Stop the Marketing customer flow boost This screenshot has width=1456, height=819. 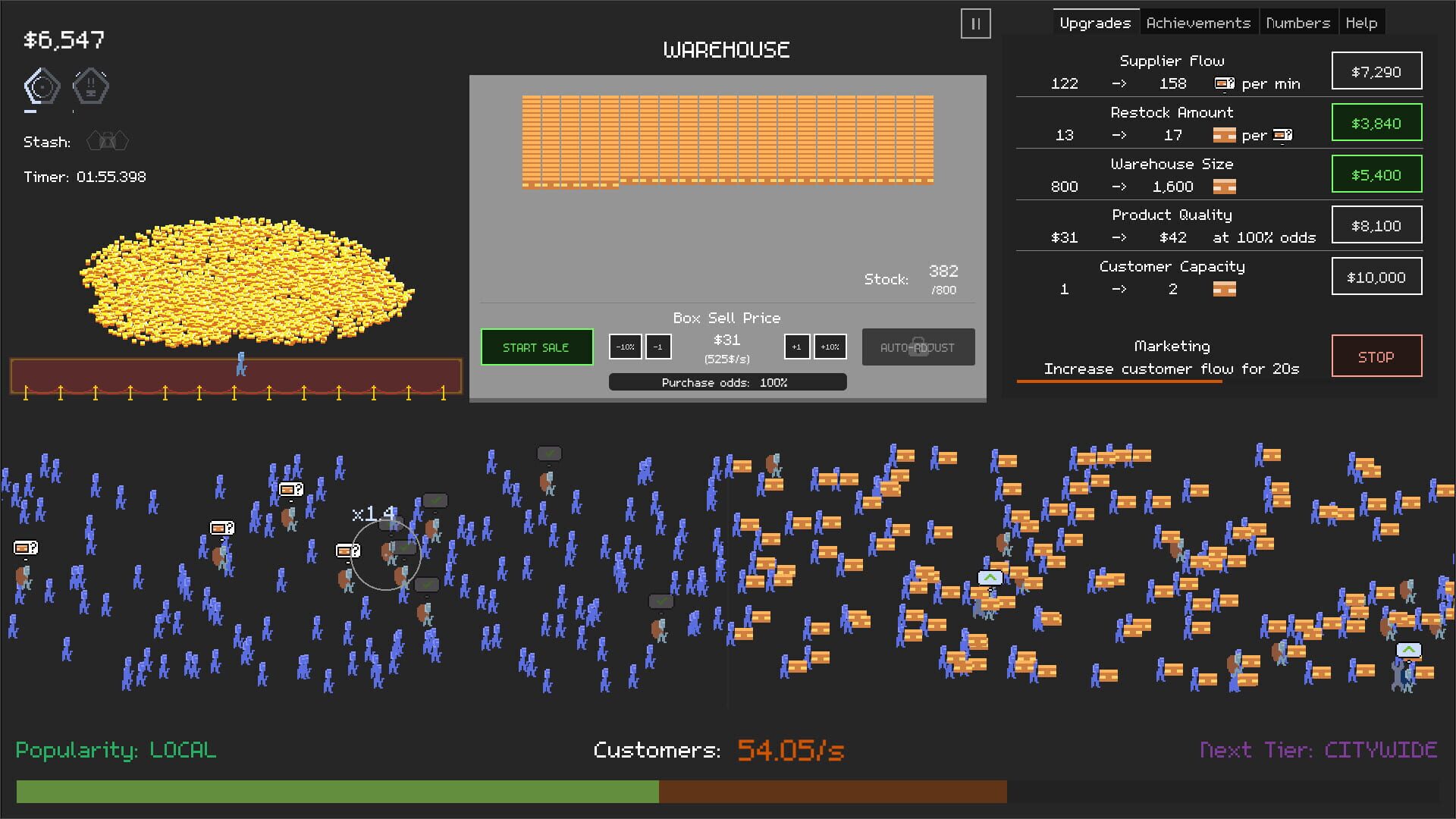pyautogui.click(x=1376, y=356)
